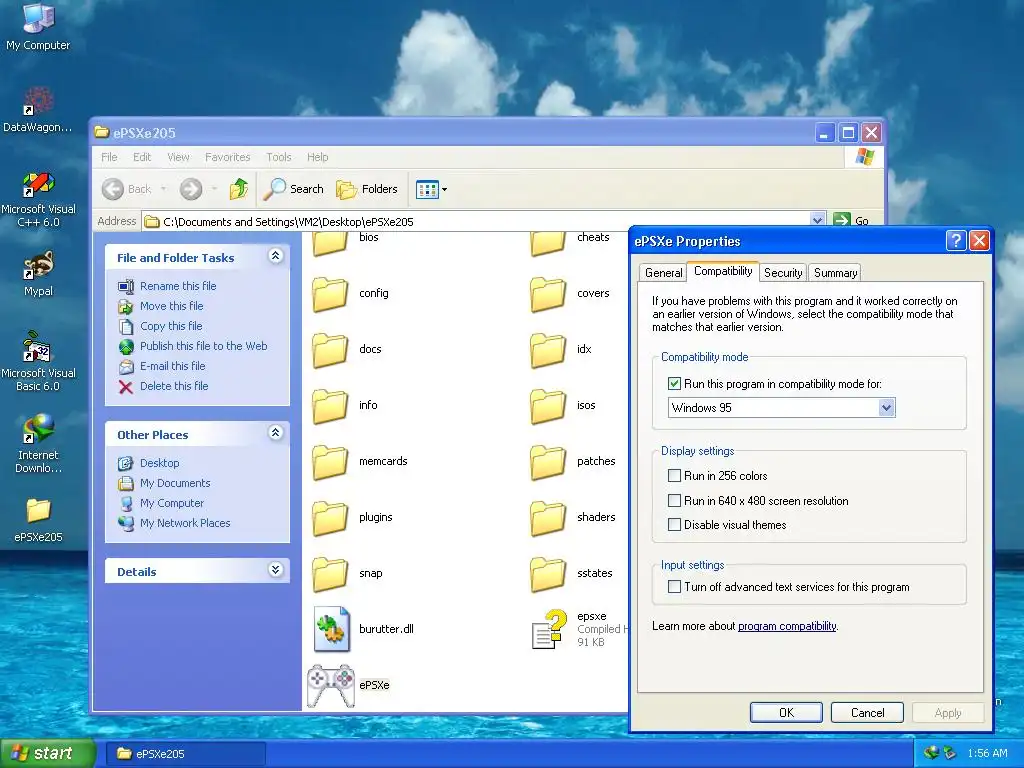Collapse the File and Folder Tasks panel
Image resolution: width=1024 pixels, height=768 pixels.
(276, 256)
